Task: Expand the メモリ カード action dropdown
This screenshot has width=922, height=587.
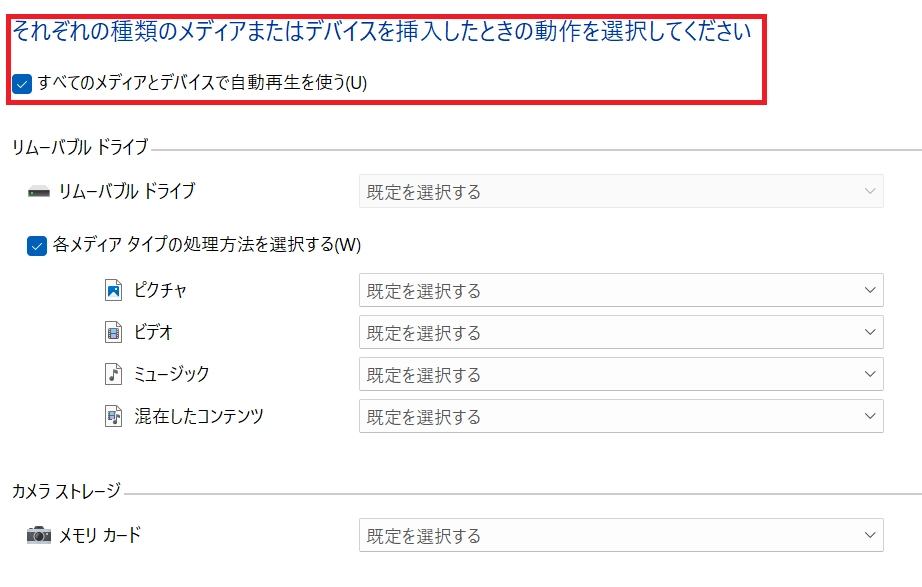Action: [620, 536]
